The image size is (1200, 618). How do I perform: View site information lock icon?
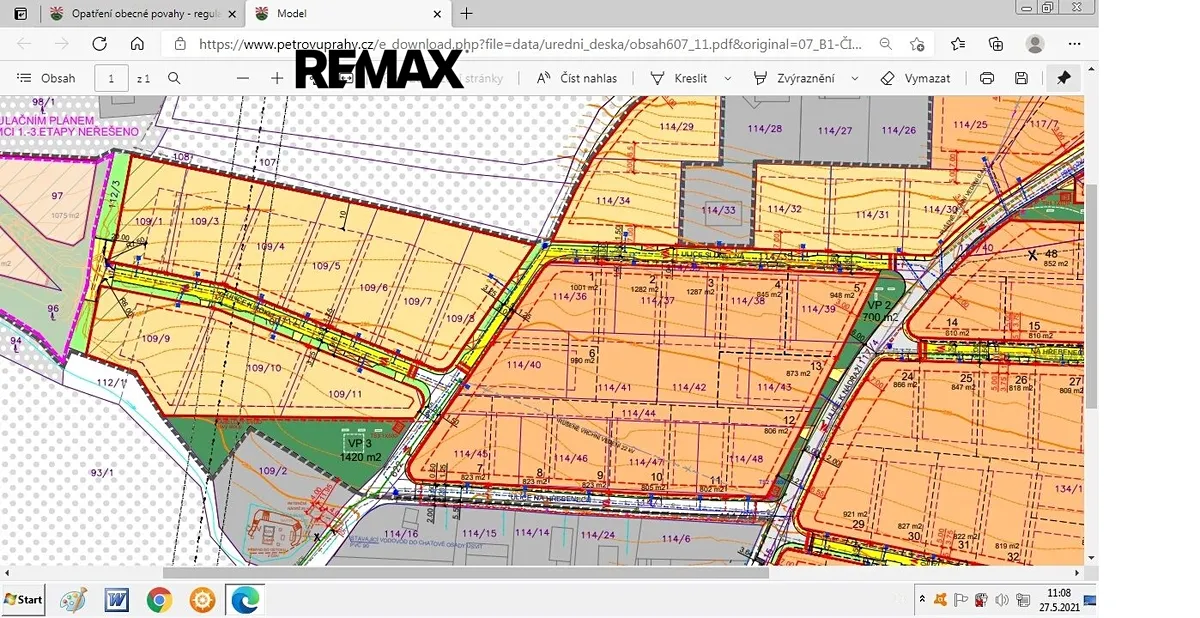coord(179,44)
